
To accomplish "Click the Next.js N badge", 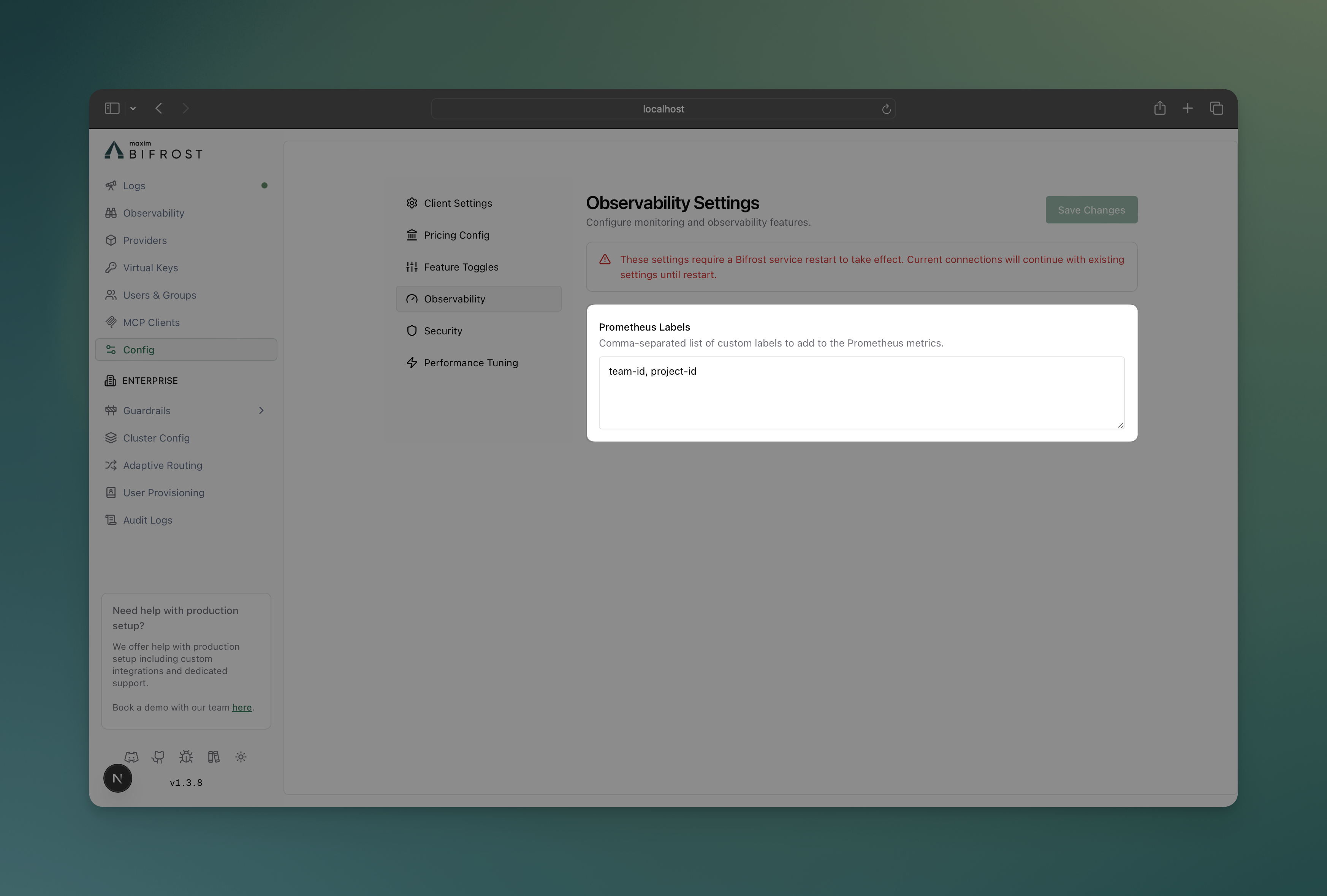I will [x=118, y=778].
